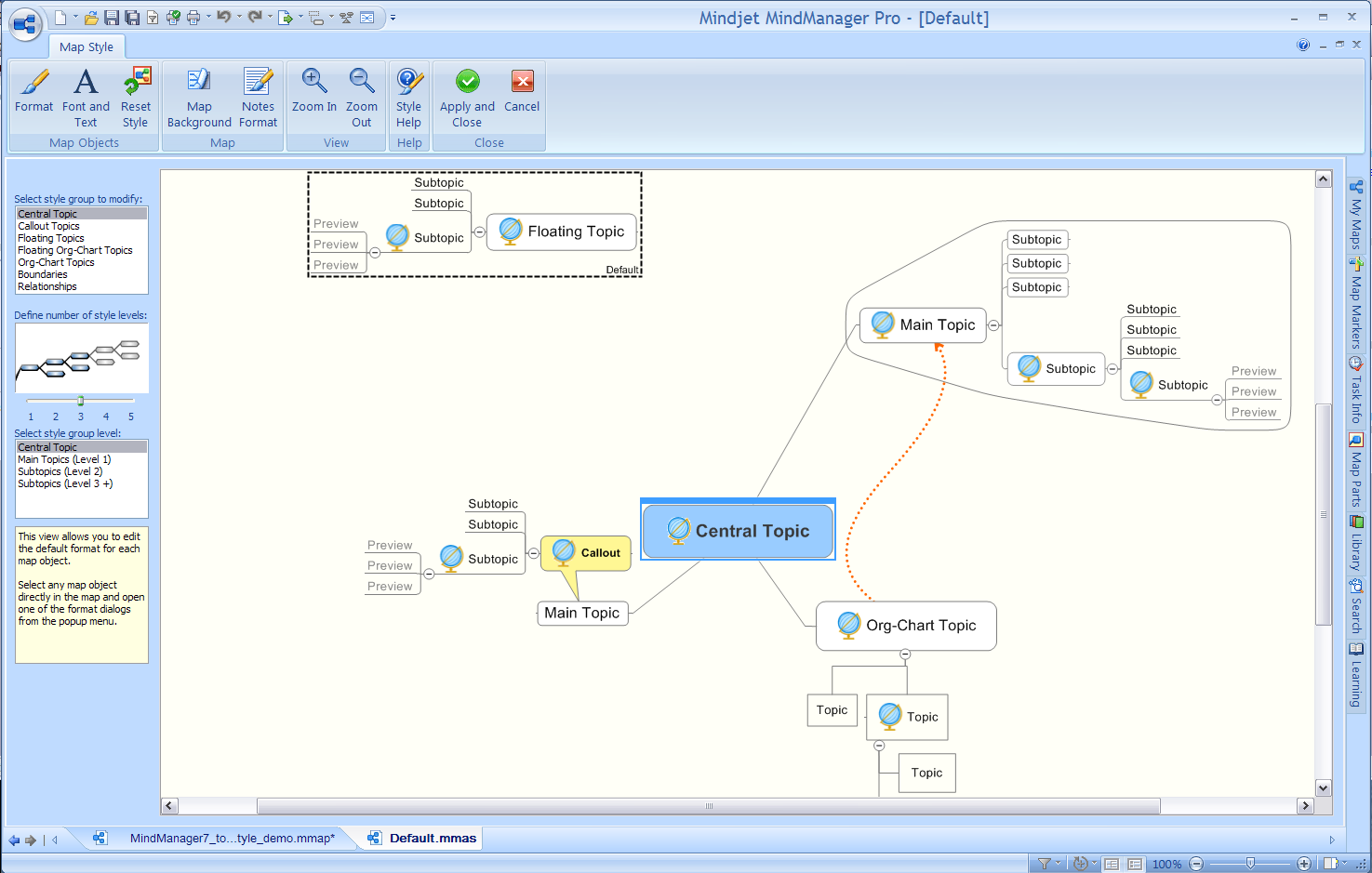Collapse the Main Topic subtopics

click(x=993, y=325)
